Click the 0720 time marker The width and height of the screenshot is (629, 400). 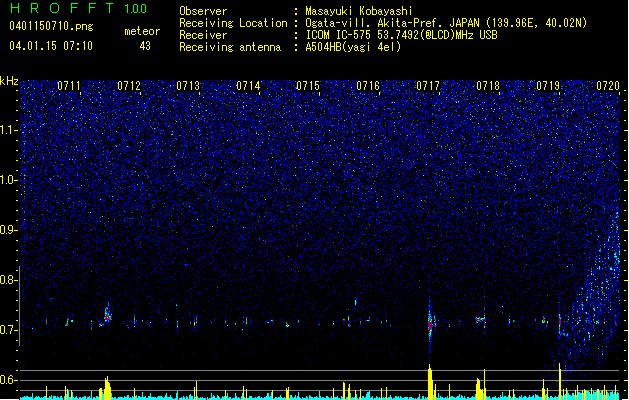608,86
